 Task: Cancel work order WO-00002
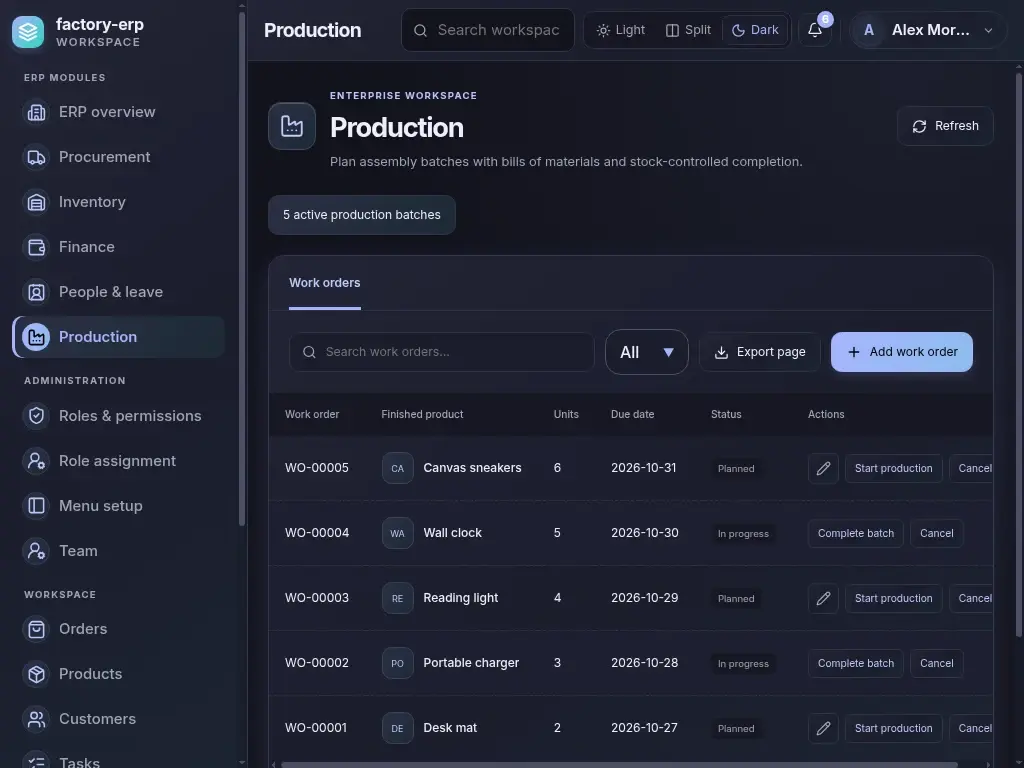pyautogui.click(x=936, y=663)
